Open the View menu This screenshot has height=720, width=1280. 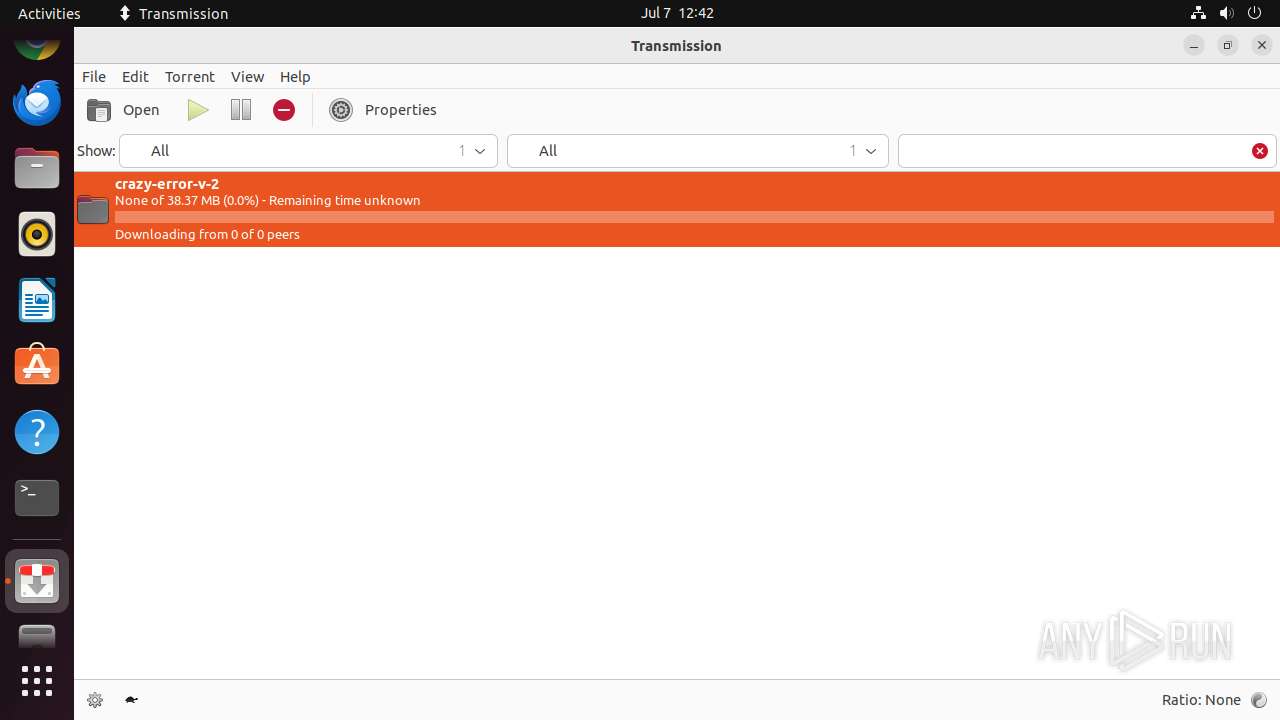[x=247, y=76]
